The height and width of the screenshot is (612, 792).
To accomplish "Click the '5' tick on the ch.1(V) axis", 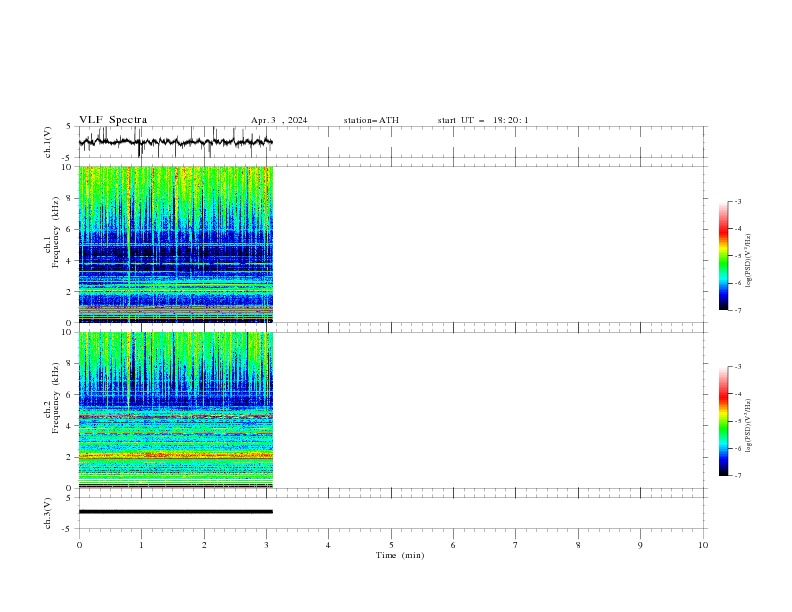I will [x=69, y=127].
